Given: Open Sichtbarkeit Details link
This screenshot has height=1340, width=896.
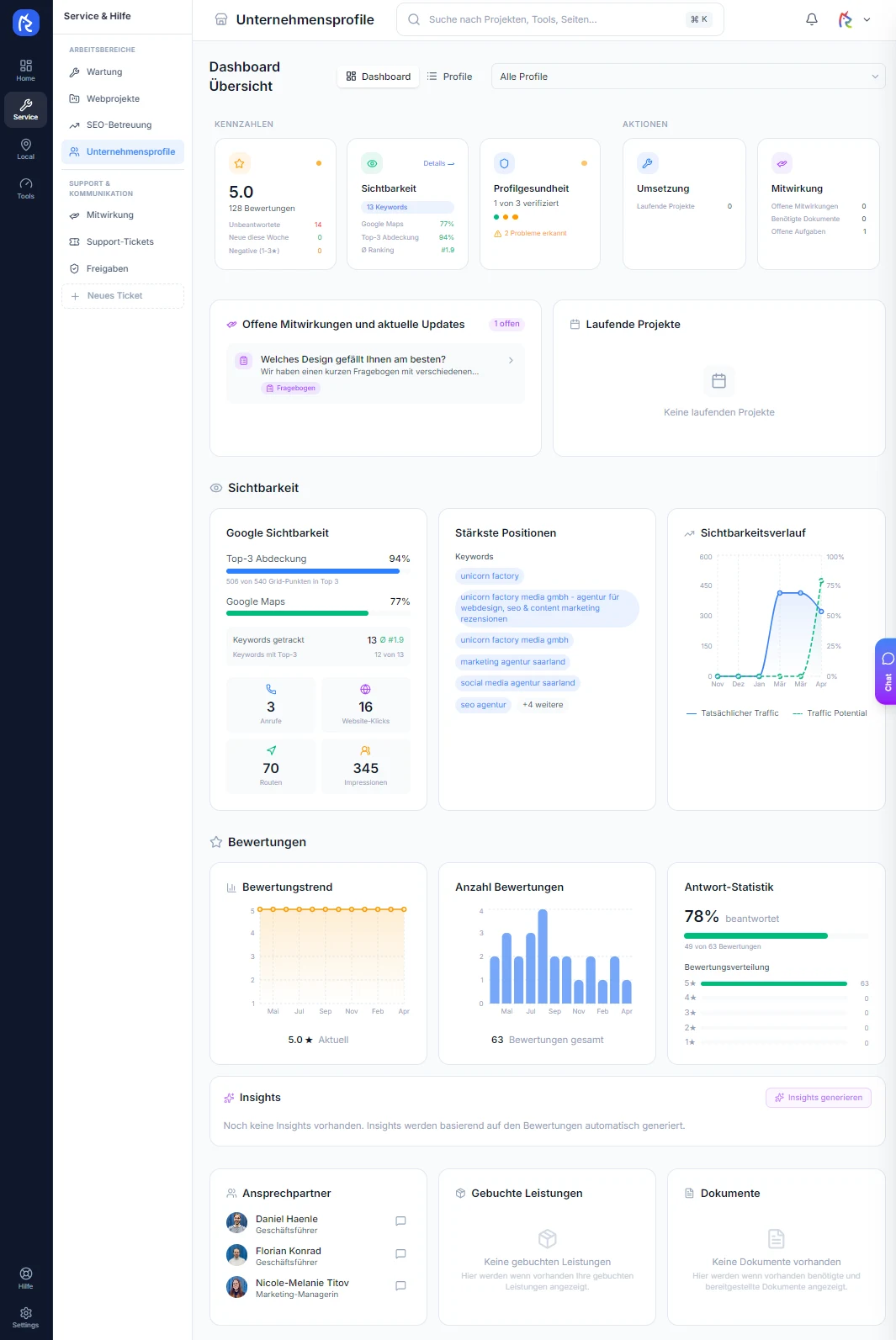Looking at the screenshot, I should [x=438, y=163].
